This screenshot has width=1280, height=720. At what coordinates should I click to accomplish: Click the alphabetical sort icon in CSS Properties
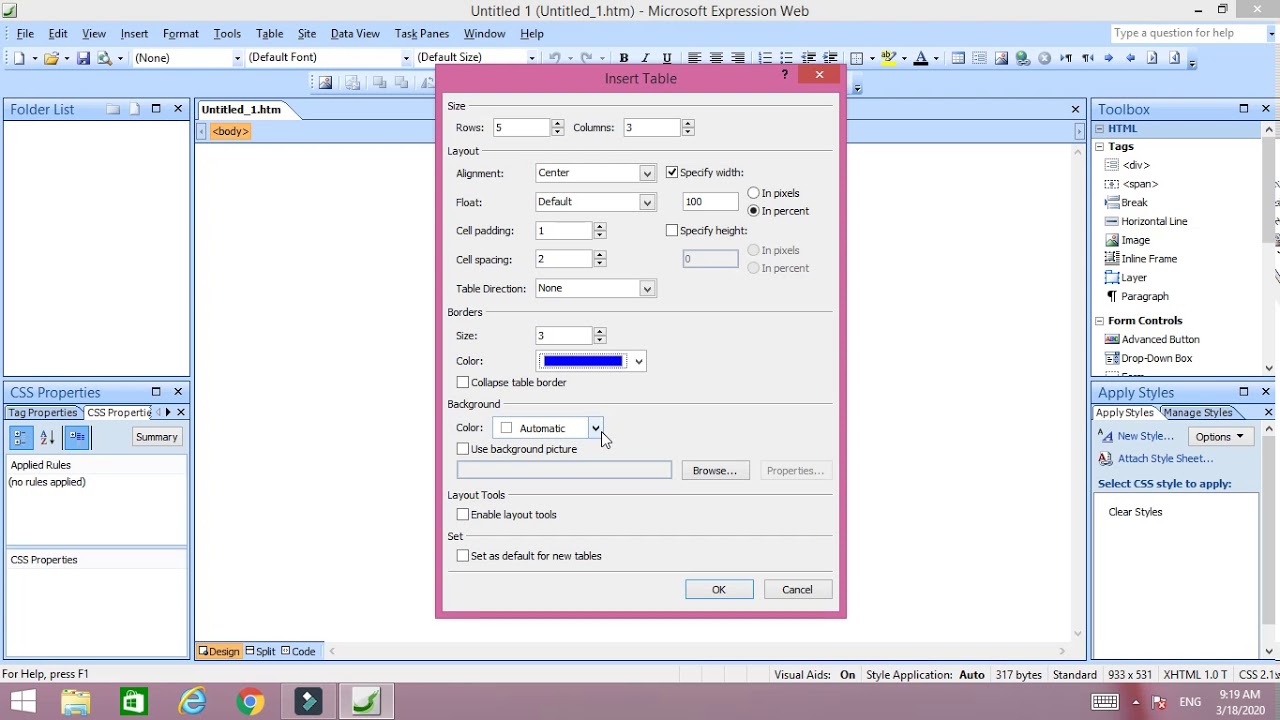[47, 437]
